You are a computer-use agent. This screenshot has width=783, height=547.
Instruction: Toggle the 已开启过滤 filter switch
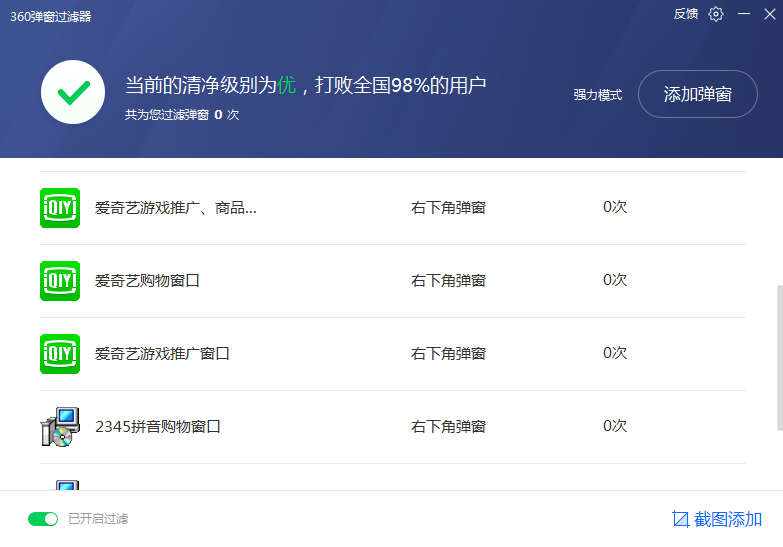coord(43,519)
